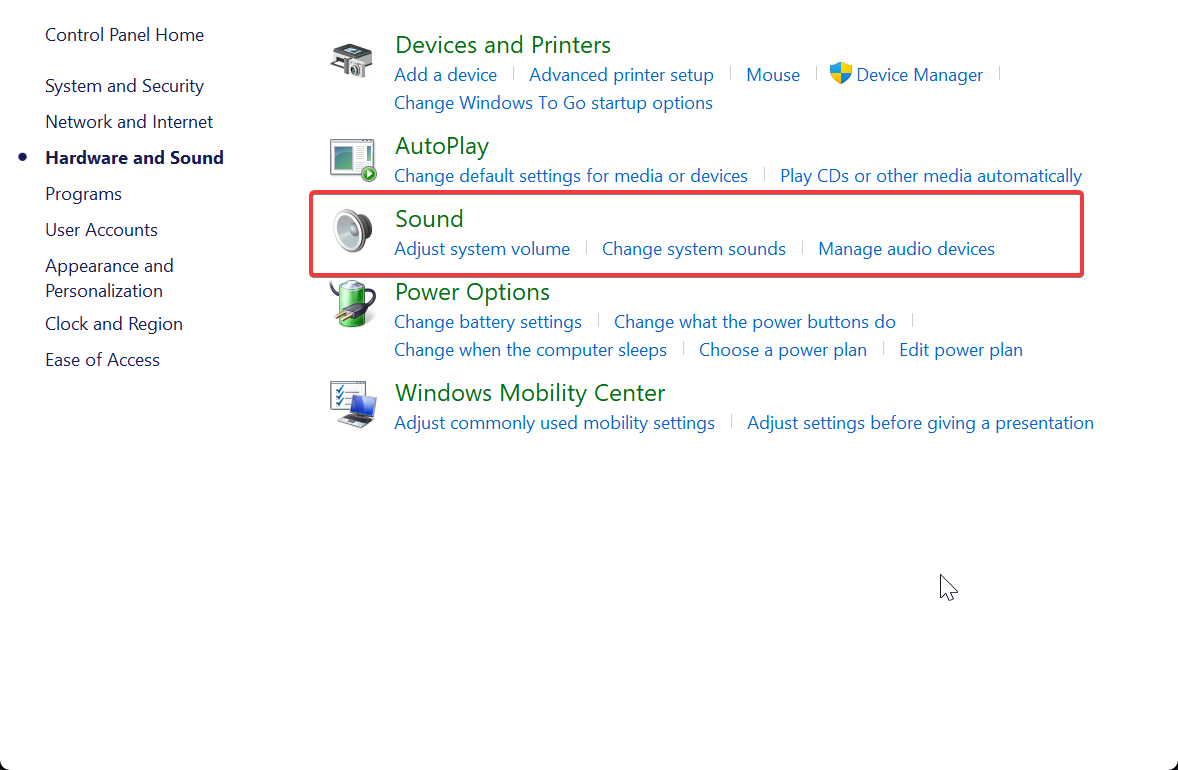Viewport: 1178px width, 770px height.
Task: Open the AutoPlay heading link
Action: pyautogui.click(x=442, y=146)
